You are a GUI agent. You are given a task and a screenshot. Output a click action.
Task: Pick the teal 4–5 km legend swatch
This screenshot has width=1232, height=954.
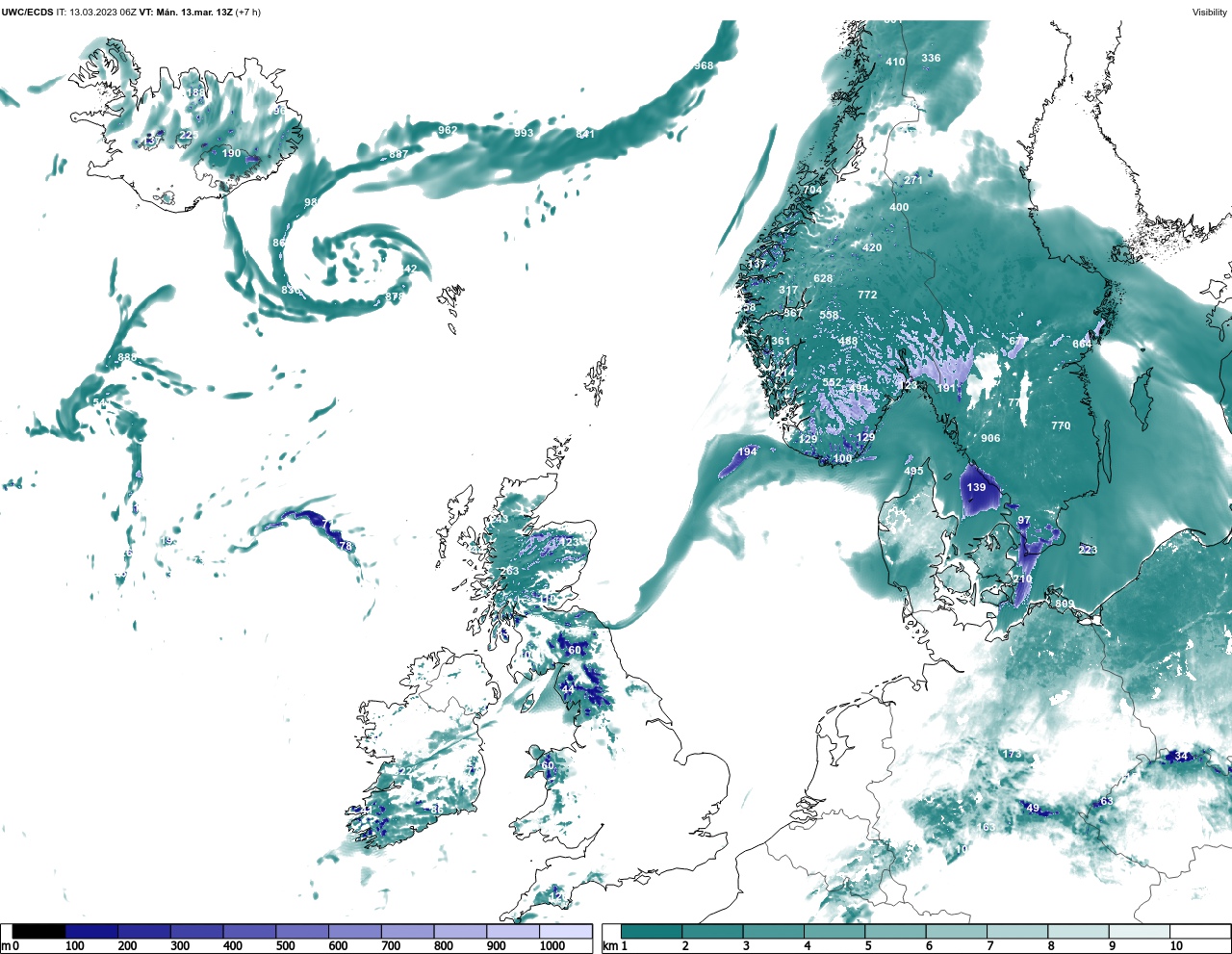click(x=834, y=932)
